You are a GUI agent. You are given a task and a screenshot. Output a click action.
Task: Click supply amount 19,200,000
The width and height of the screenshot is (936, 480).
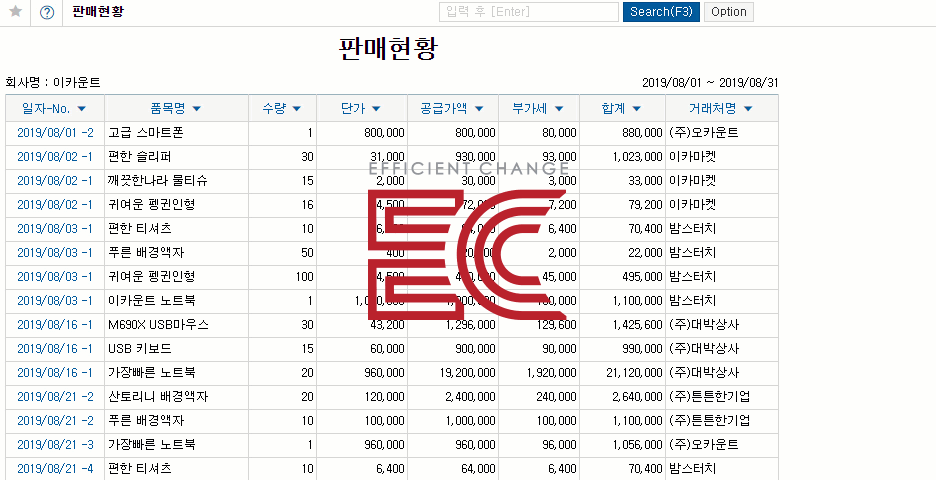[466, 373]
